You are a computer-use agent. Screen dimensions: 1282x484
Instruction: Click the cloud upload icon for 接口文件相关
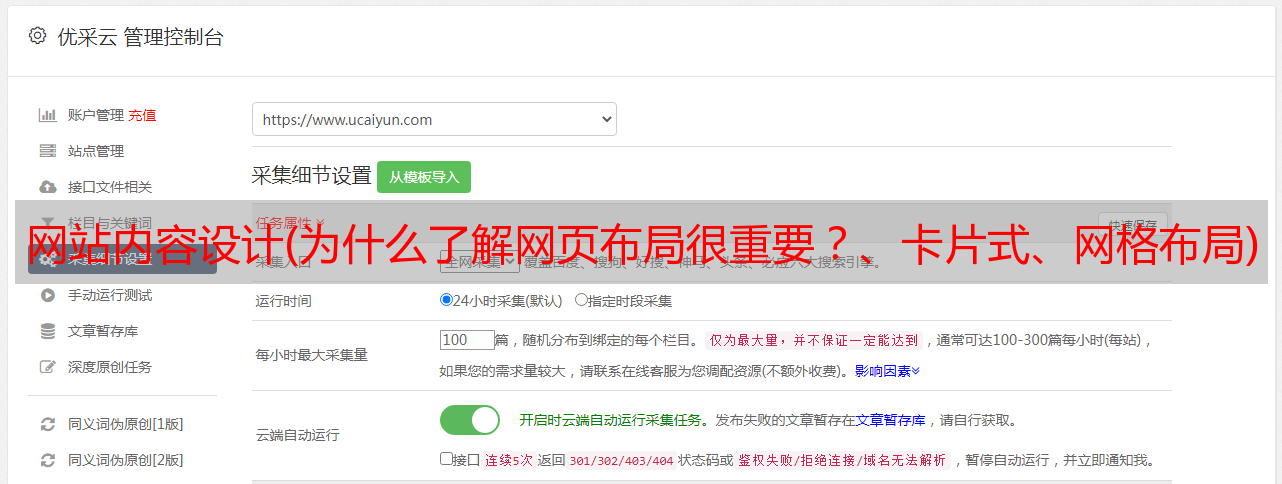(x=47, y=187)
